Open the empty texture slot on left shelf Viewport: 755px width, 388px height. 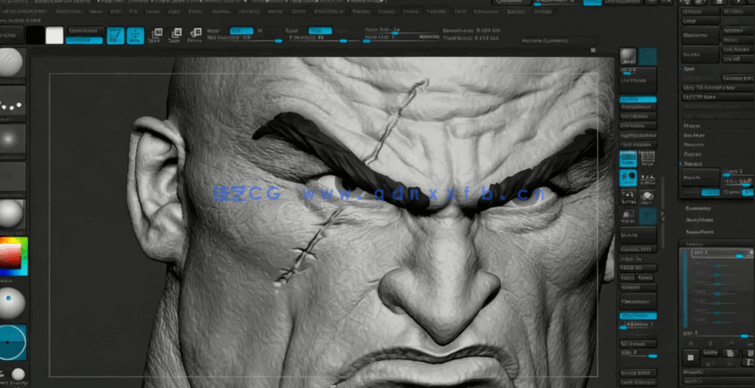coord(12,176)
